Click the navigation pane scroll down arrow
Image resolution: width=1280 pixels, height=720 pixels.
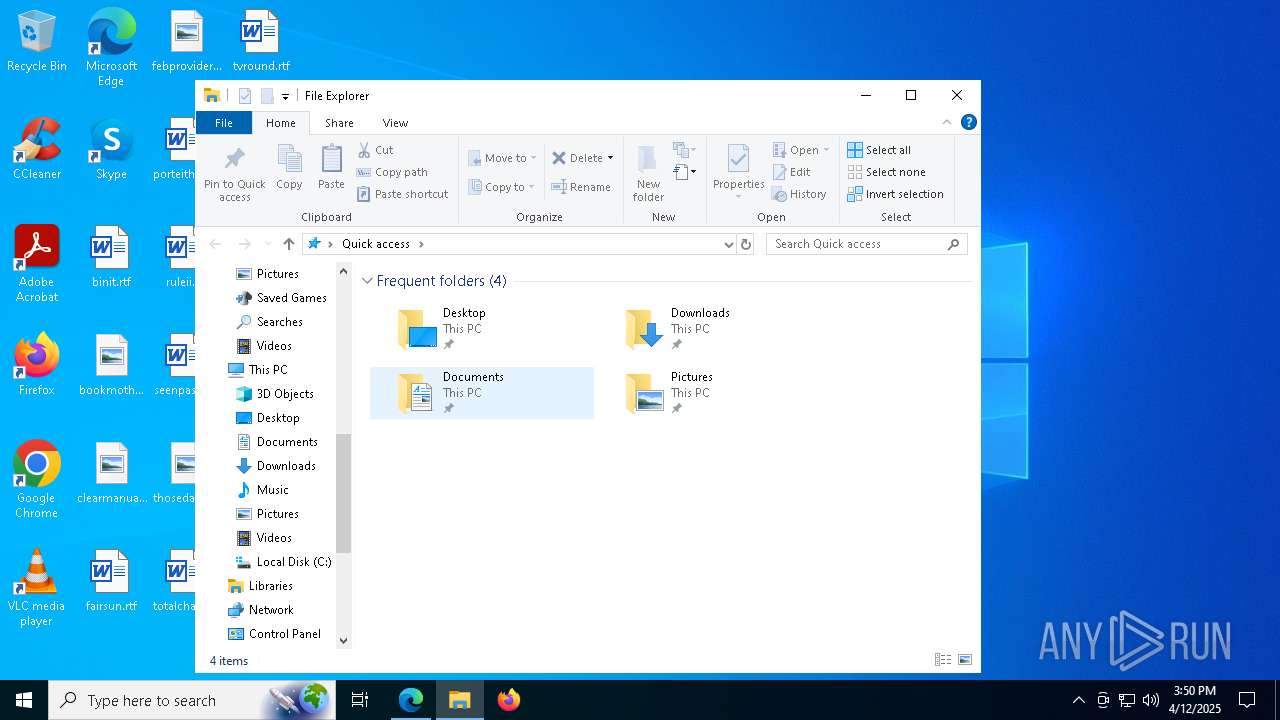pyautogui.click(x=344, y=641)
